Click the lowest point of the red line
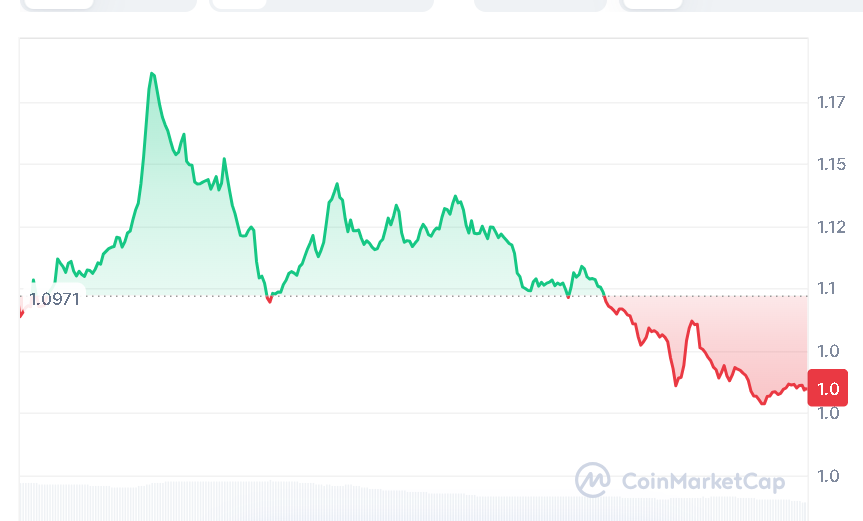The image size is (863, 521). [762, 403]
